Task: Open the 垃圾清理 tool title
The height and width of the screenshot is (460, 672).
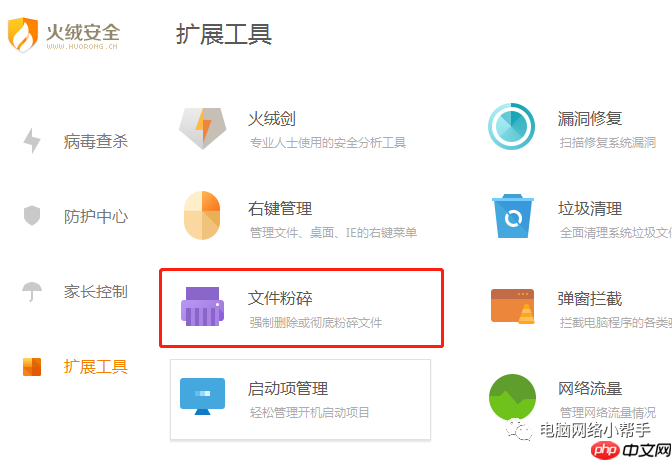Action: 590,208
